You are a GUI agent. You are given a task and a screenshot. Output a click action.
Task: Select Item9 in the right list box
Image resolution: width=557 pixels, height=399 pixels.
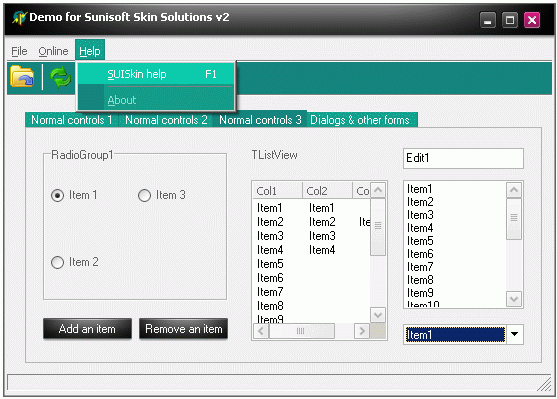click(420, 293)
